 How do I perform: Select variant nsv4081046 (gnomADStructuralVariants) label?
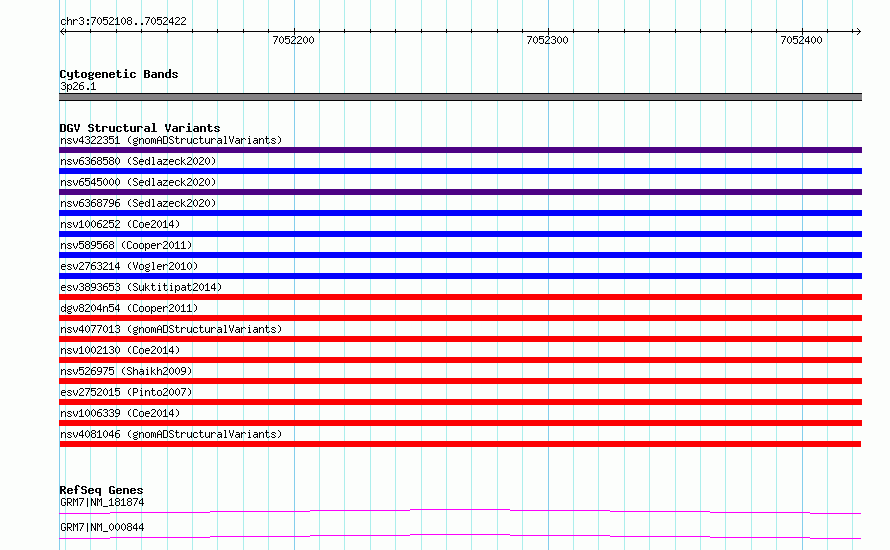pyautogui.click(x=171, y=434)
